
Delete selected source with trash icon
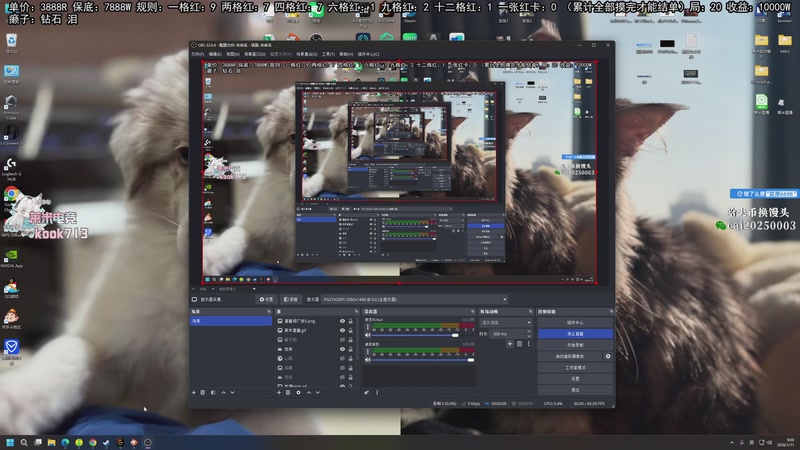(x=288, y=392)
